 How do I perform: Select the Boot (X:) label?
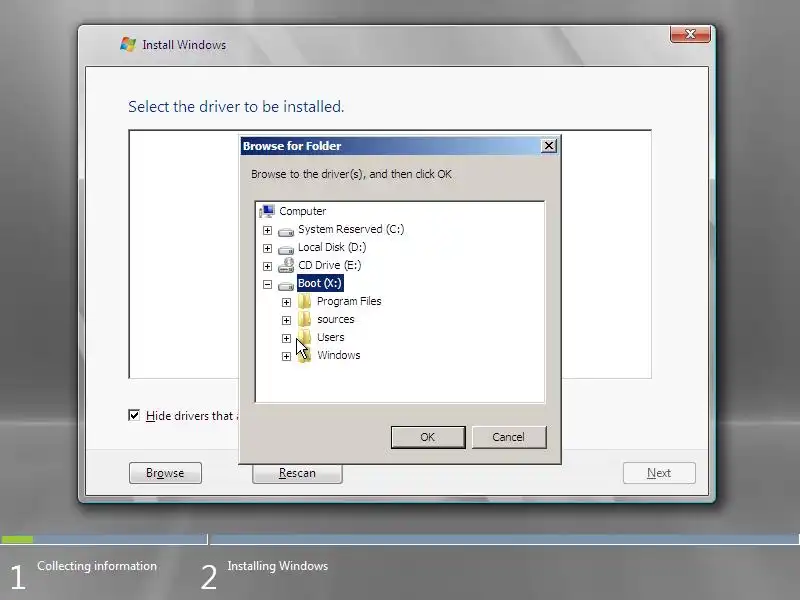pos(320,283)
